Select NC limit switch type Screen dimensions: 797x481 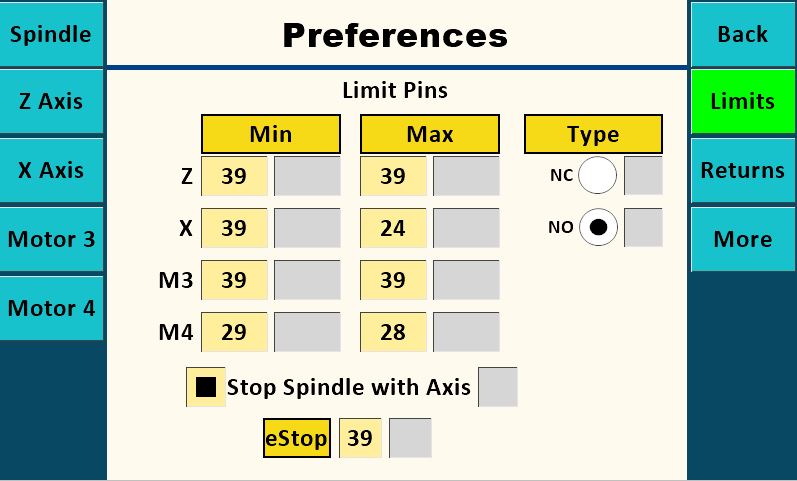[x=598, y=176]
